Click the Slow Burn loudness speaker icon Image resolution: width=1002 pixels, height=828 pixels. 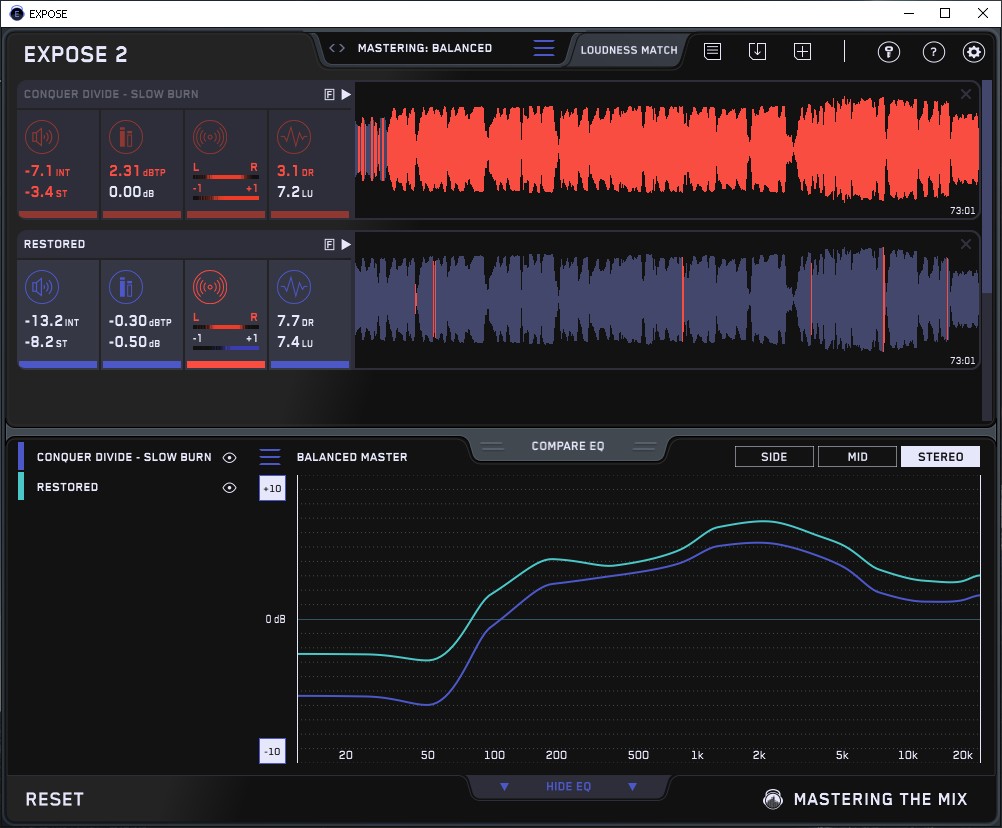click(x=42, y=137)
